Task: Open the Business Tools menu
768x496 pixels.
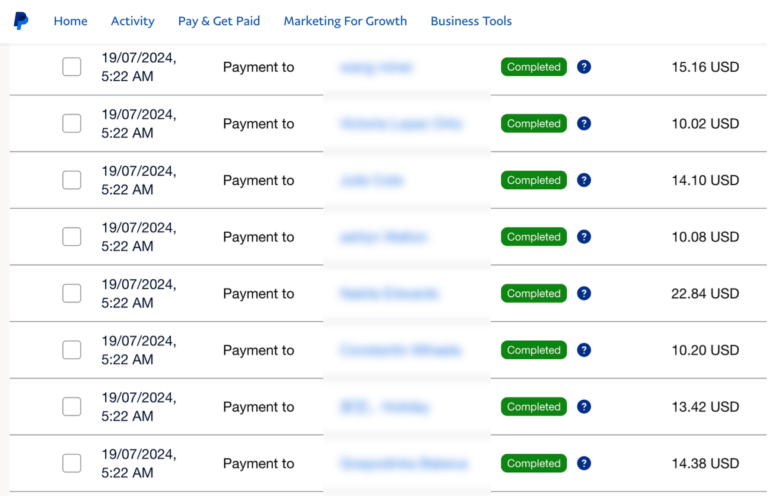Action: click(x=471, y=21)
